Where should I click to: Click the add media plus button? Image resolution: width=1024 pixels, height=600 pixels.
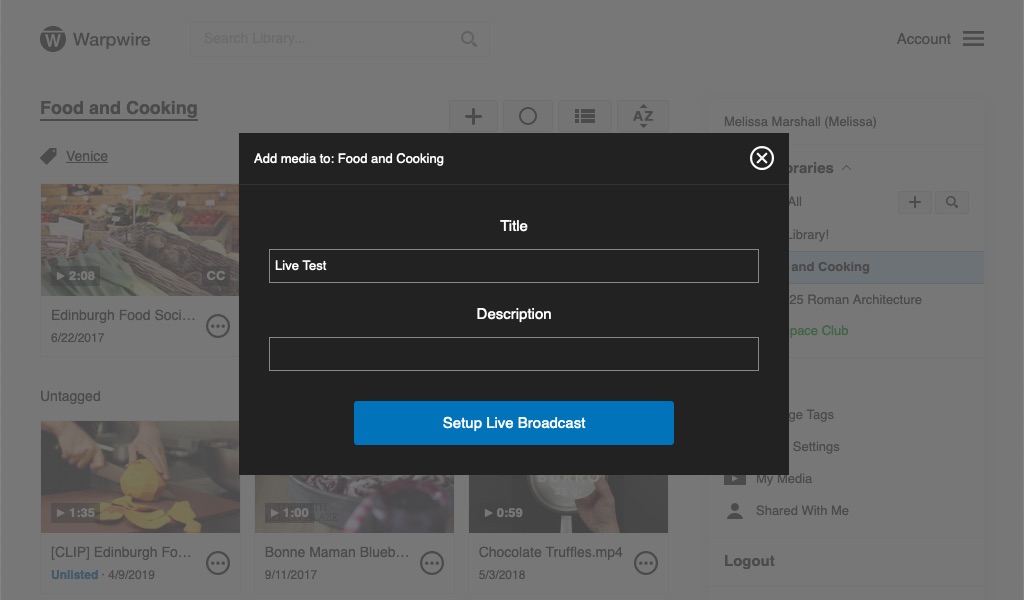coord(473,116)
